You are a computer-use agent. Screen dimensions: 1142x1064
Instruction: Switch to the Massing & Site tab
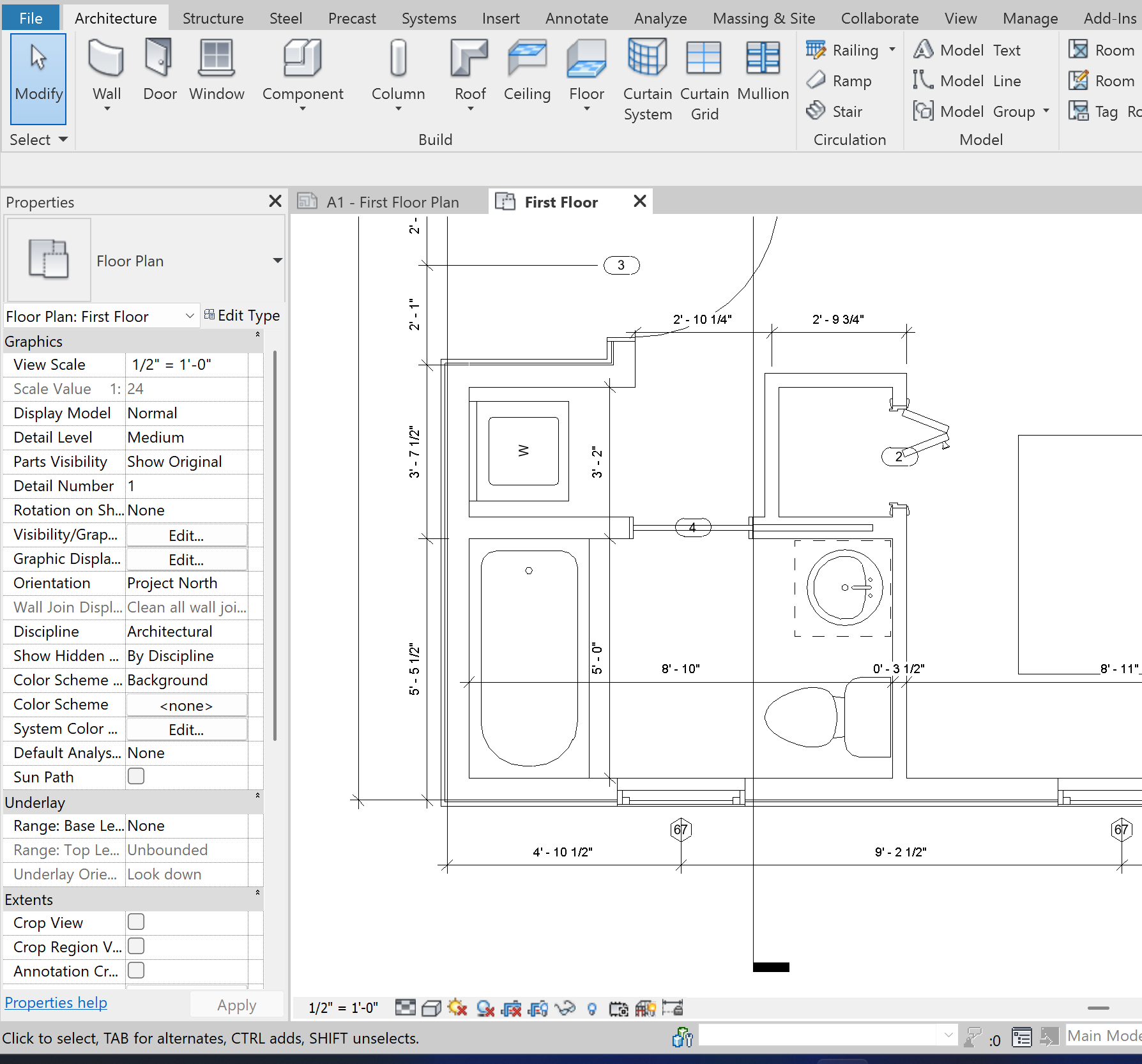pos(764,18)
